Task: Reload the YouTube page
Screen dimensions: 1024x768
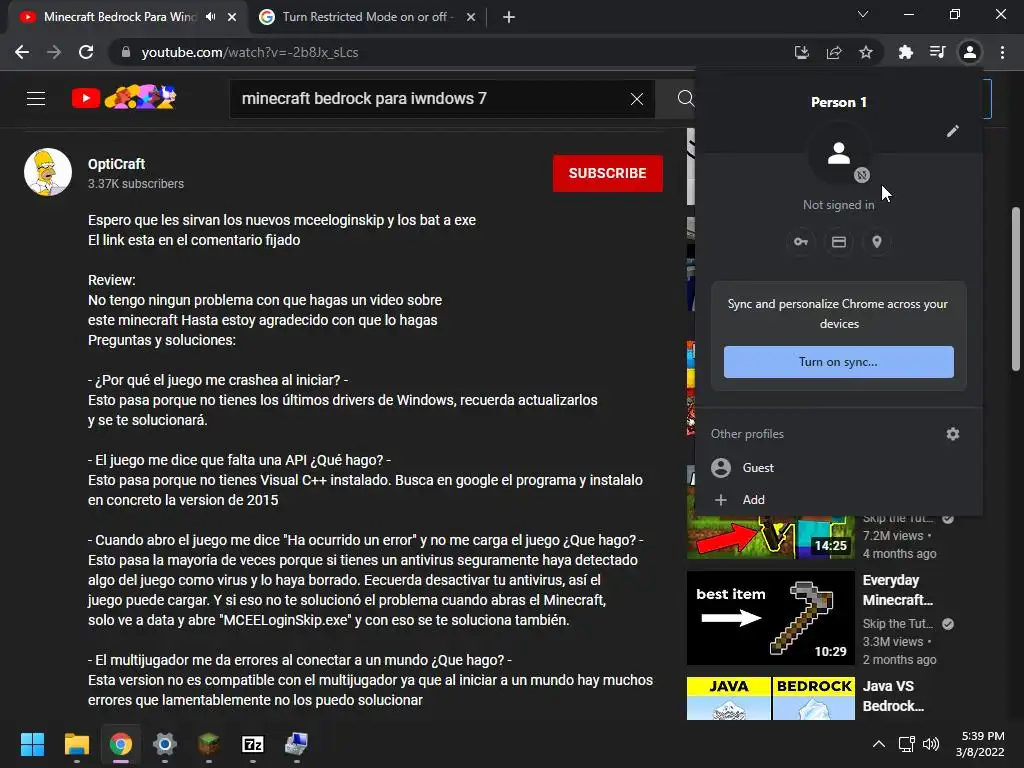Action: pos(86,52)
